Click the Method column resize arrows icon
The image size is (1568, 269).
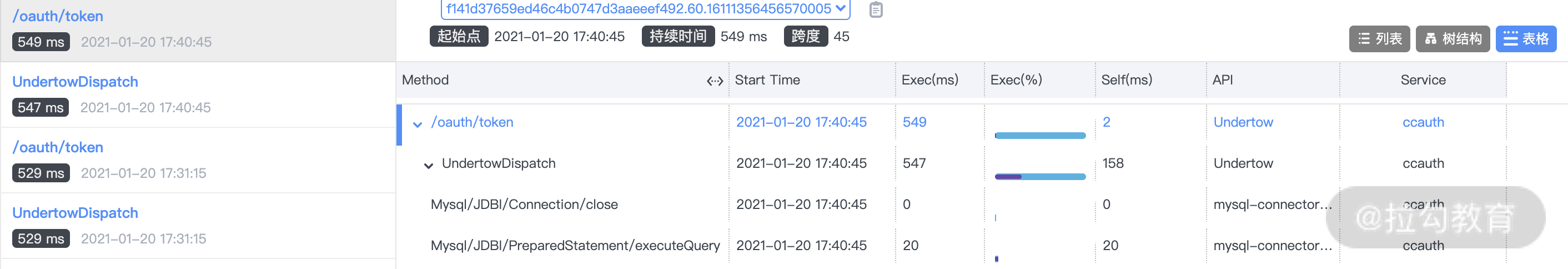pyautogui.click(x=715, y=81)
